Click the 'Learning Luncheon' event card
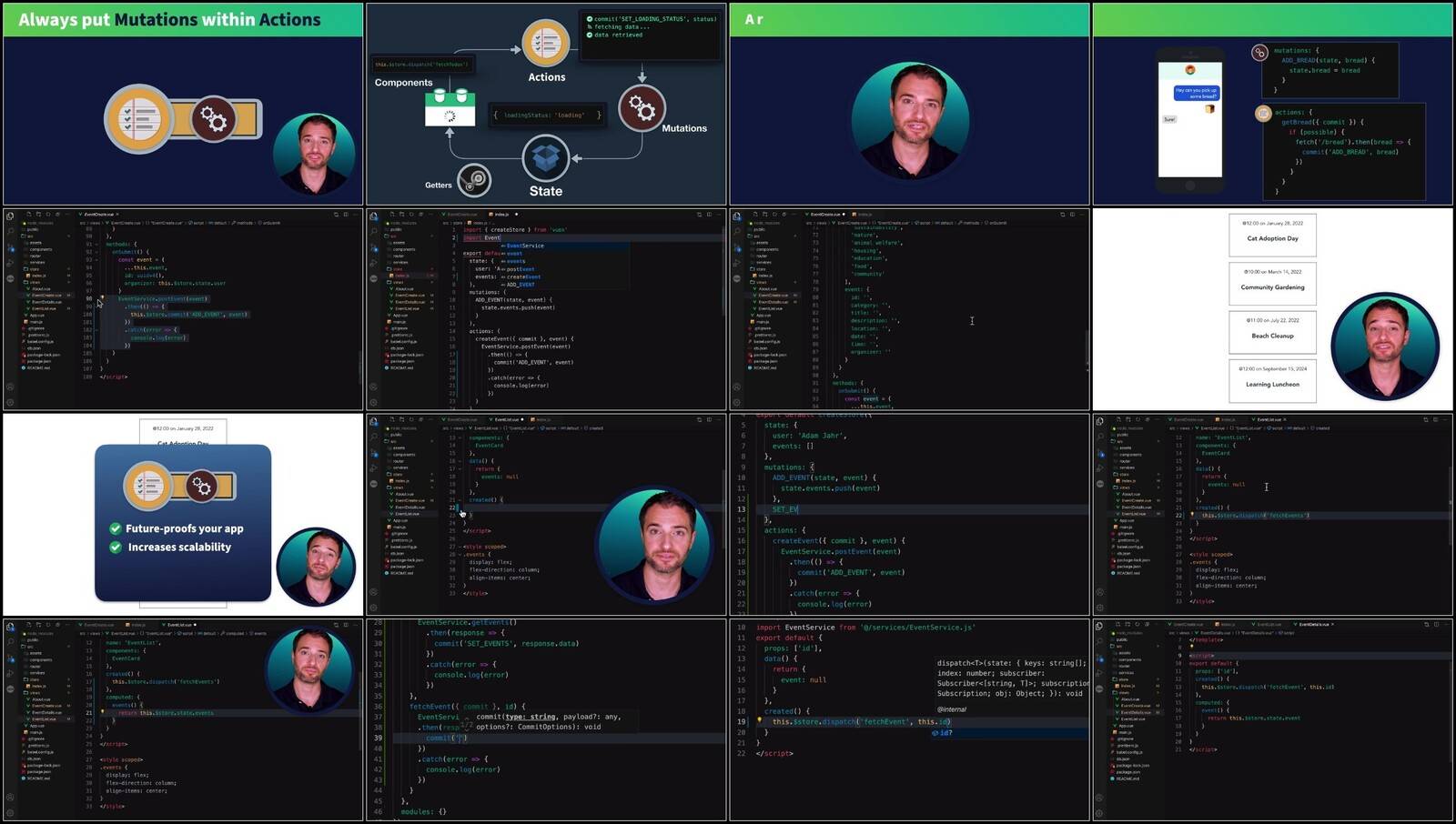The width and height of the screenshot is (1456, 824). coord(1272,380)
